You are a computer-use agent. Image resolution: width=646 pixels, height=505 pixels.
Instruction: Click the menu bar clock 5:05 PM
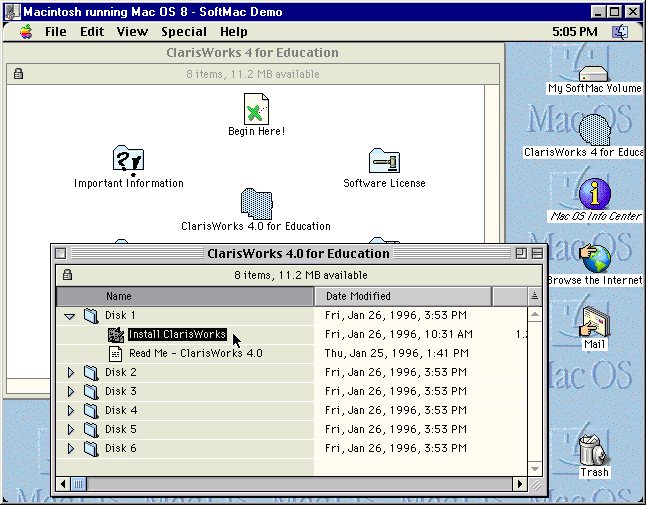(x=575, y=32)
